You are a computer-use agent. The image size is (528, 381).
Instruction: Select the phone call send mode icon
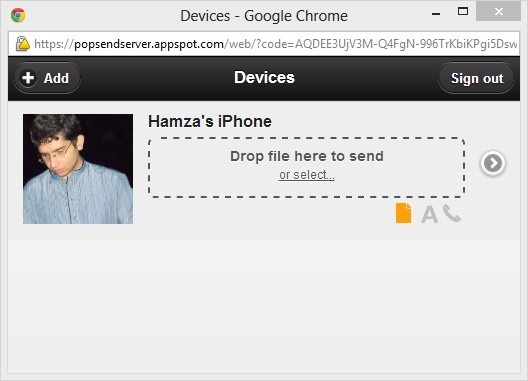tap(452, 213)
